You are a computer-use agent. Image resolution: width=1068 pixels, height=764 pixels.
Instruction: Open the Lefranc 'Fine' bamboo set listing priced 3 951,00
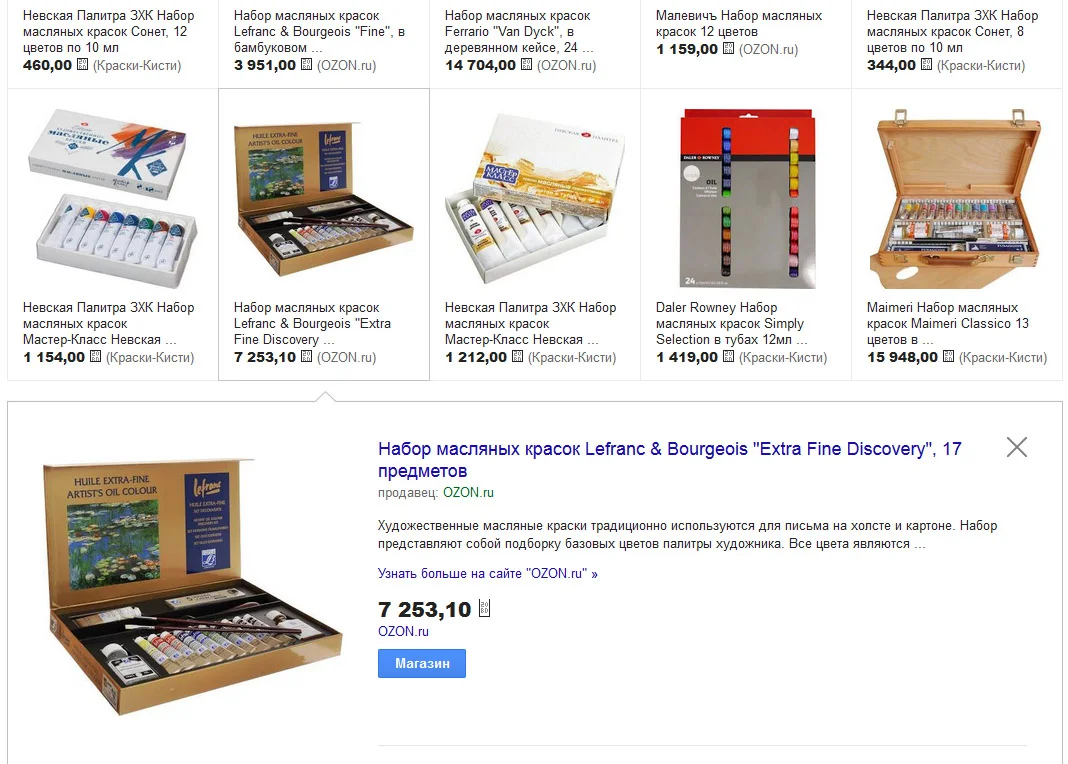click(x=319, y=31)
